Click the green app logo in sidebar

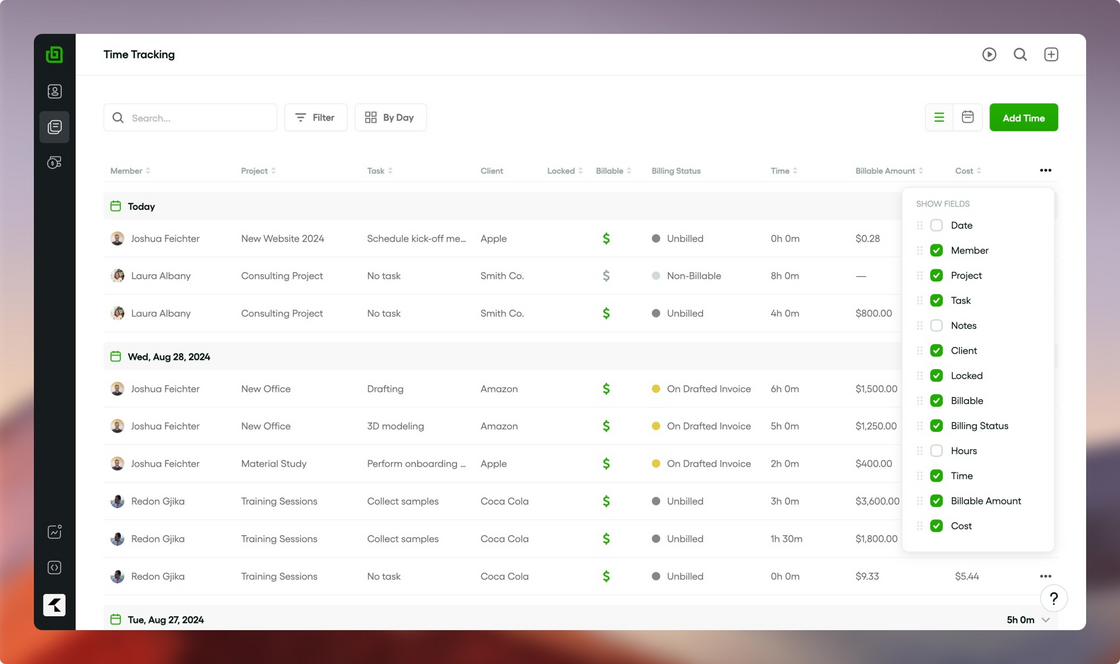(54, 54)
